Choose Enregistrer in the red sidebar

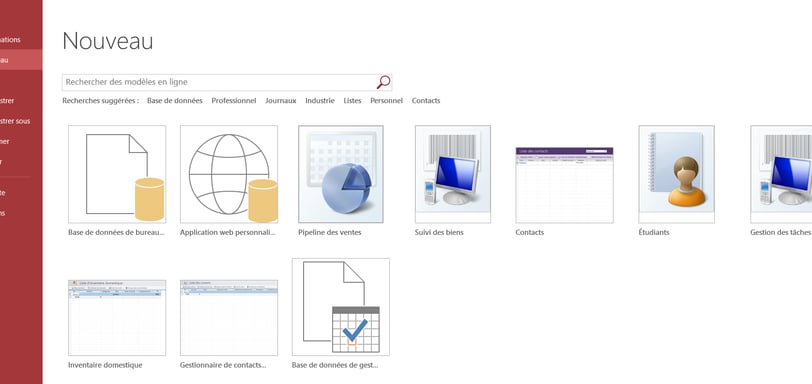(x=21, y=100)
